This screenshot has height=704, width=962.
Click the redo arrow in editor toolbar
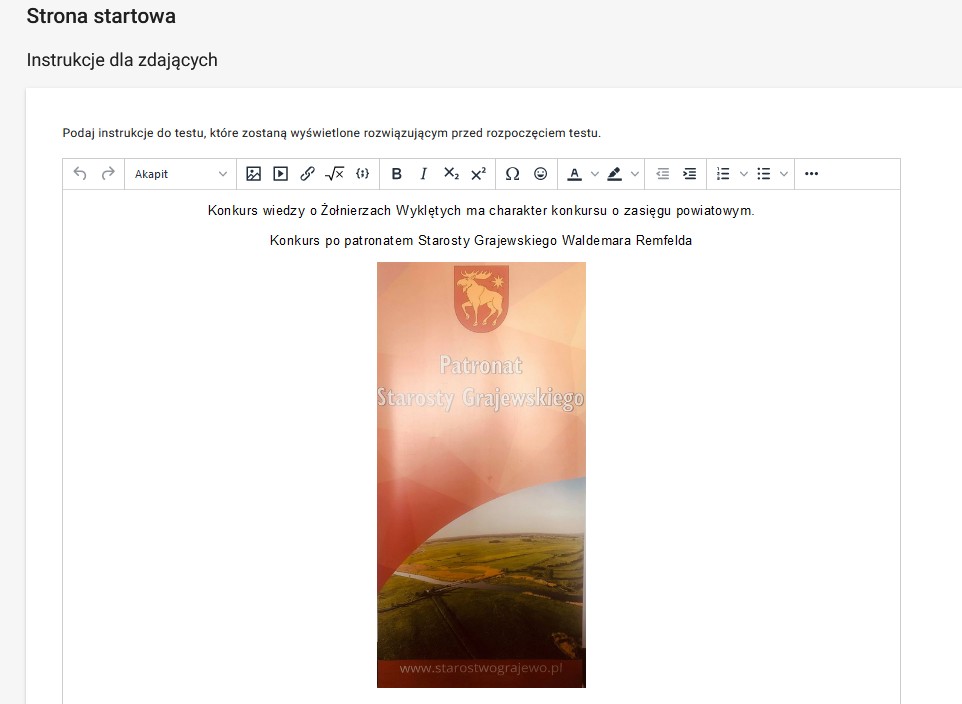tap(108, 174)
